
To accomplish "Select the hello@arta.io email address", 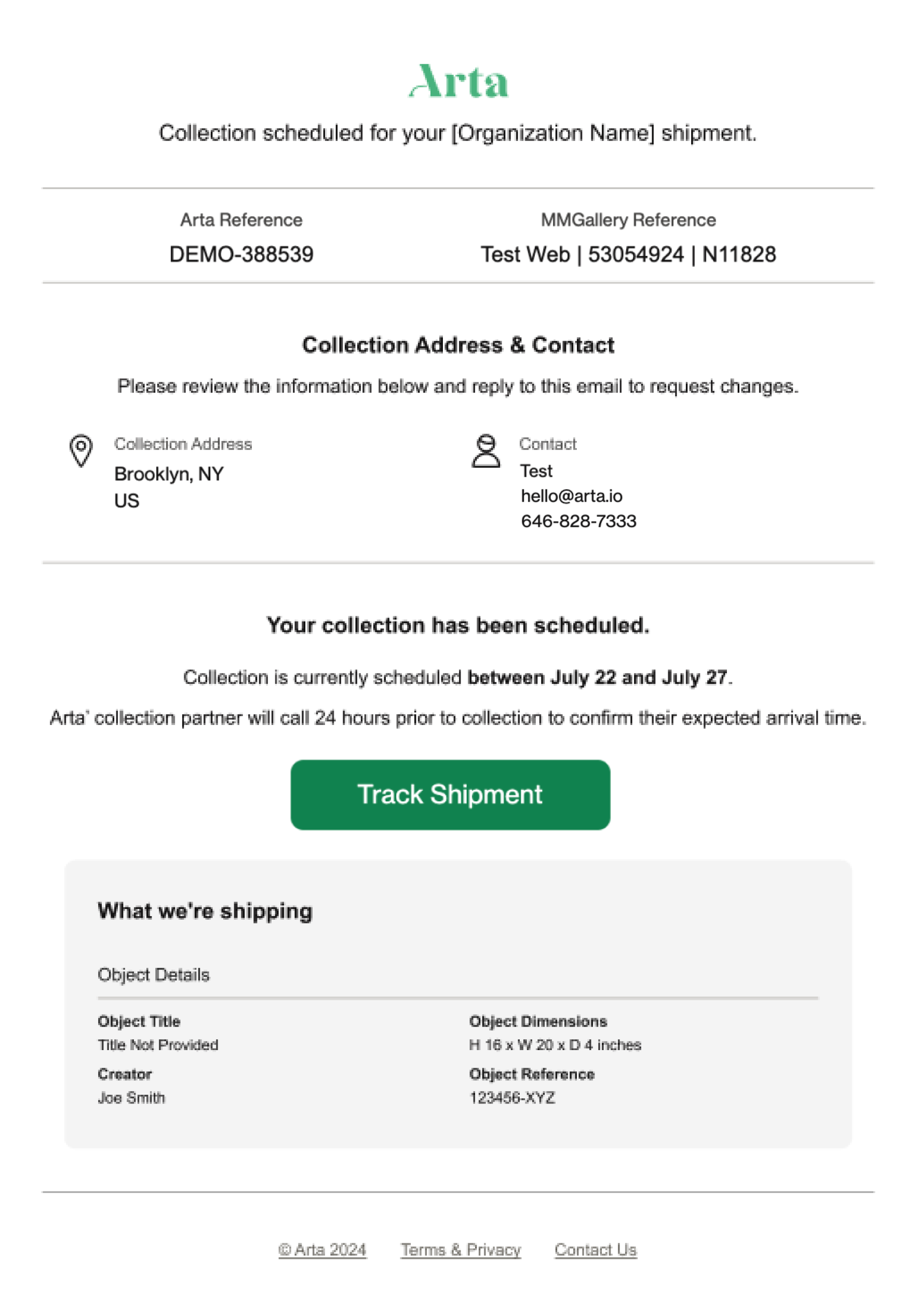I will 571,496.
